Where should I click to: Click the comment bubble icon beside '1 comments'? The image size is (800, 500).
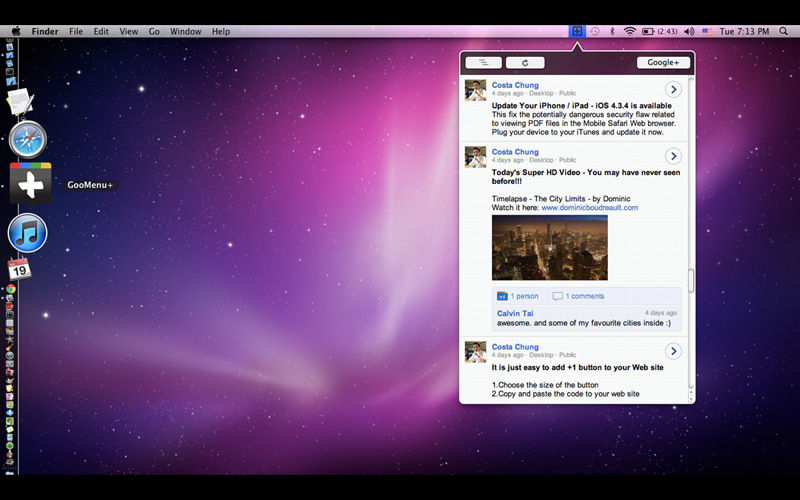pyautogui.click(x=558, y=296)
